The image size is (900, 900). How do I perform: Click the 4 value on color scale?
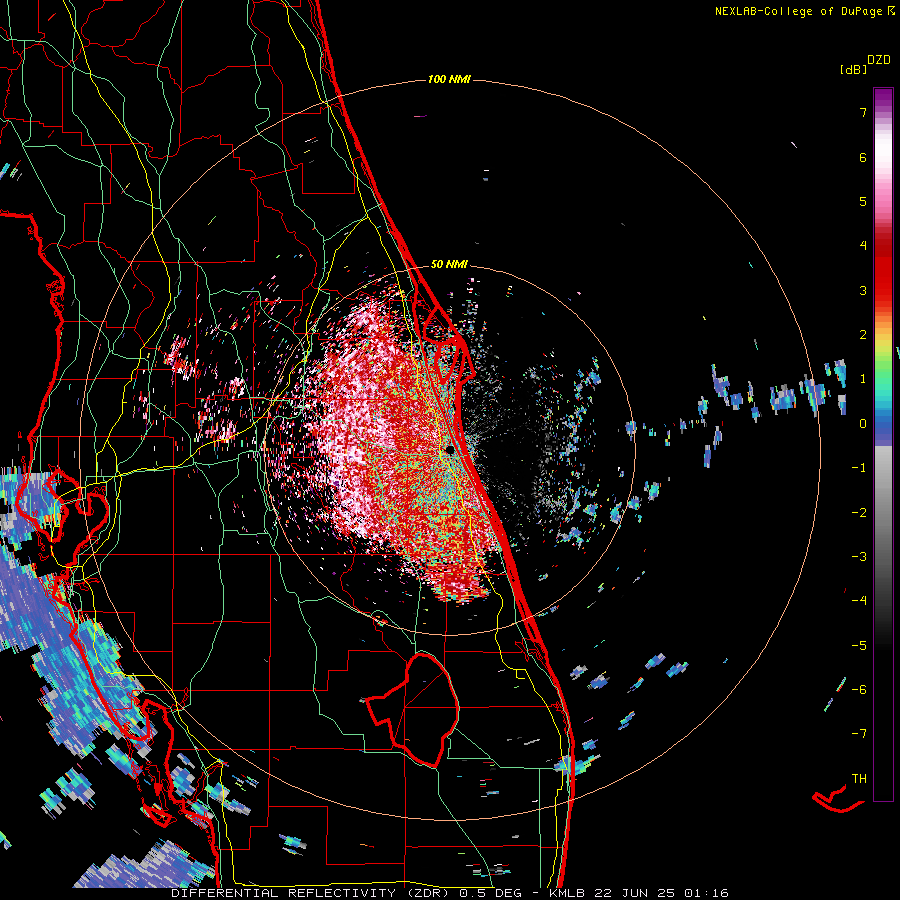coord(863,246)
